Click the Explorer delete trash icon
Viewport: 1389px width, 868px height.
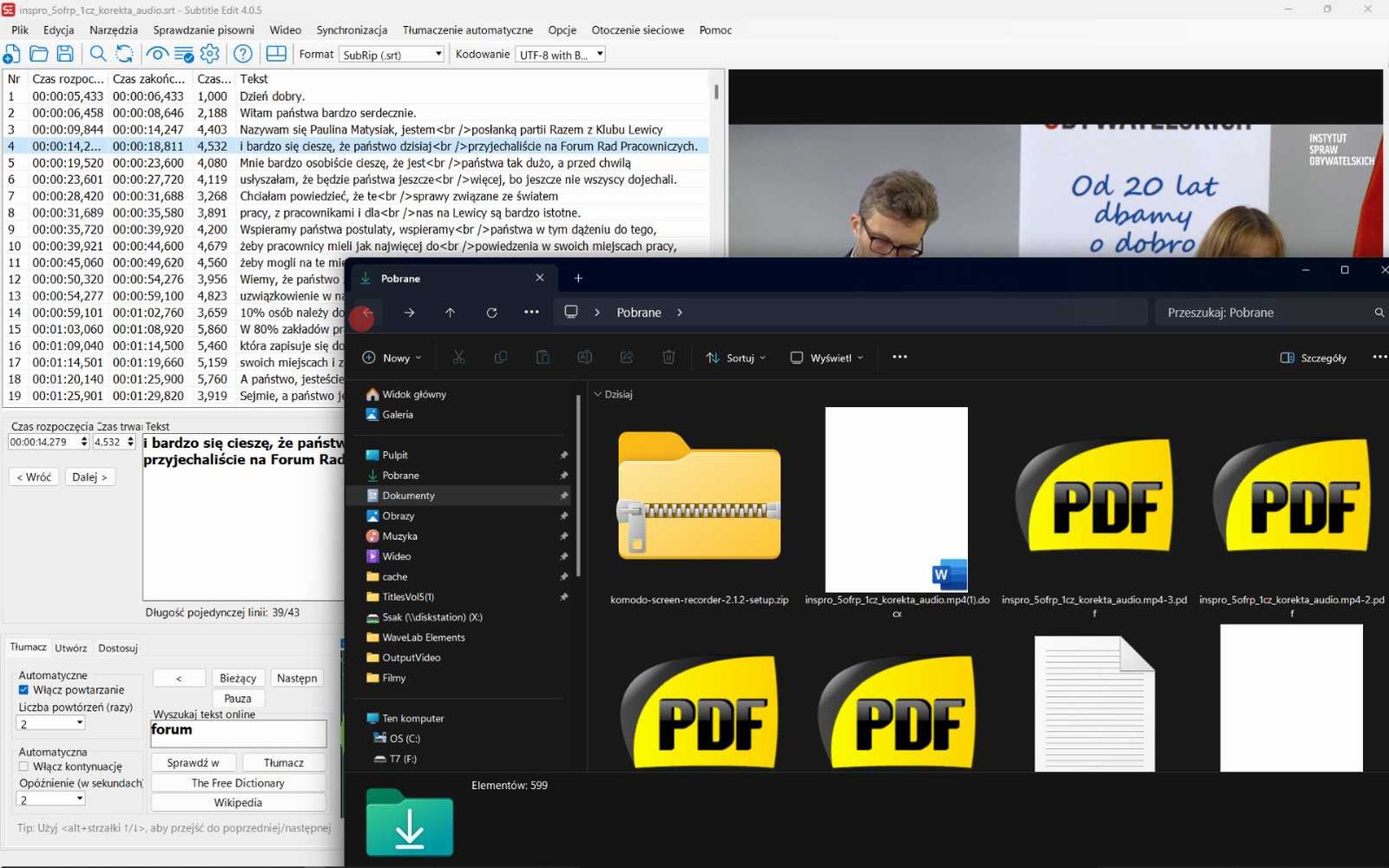pos(668,357)
